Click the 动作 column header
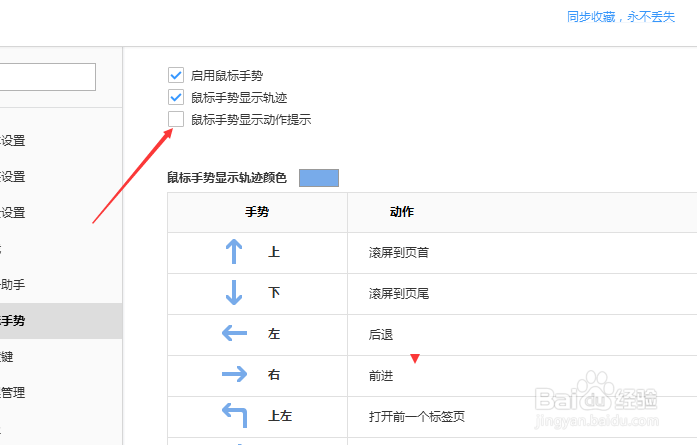 pos(402,212)
